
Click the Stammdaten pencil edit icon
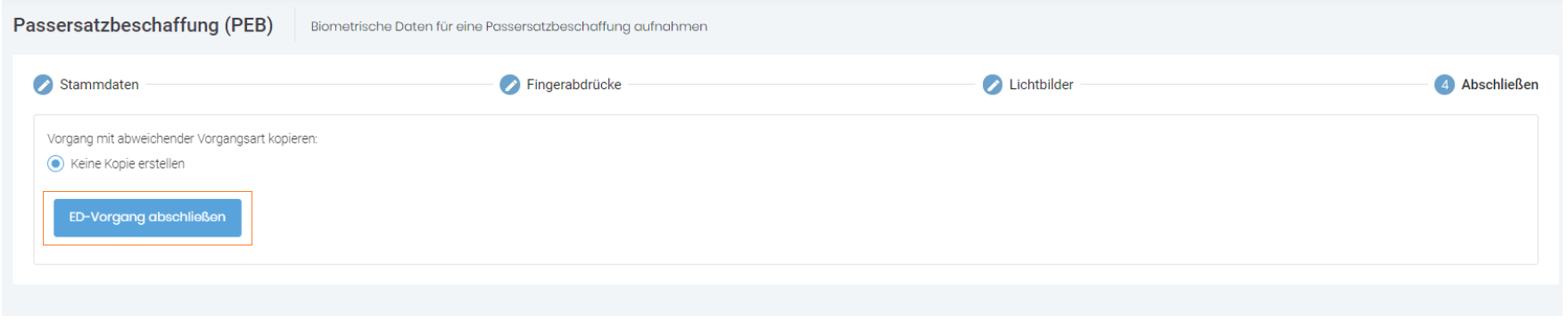43,85
